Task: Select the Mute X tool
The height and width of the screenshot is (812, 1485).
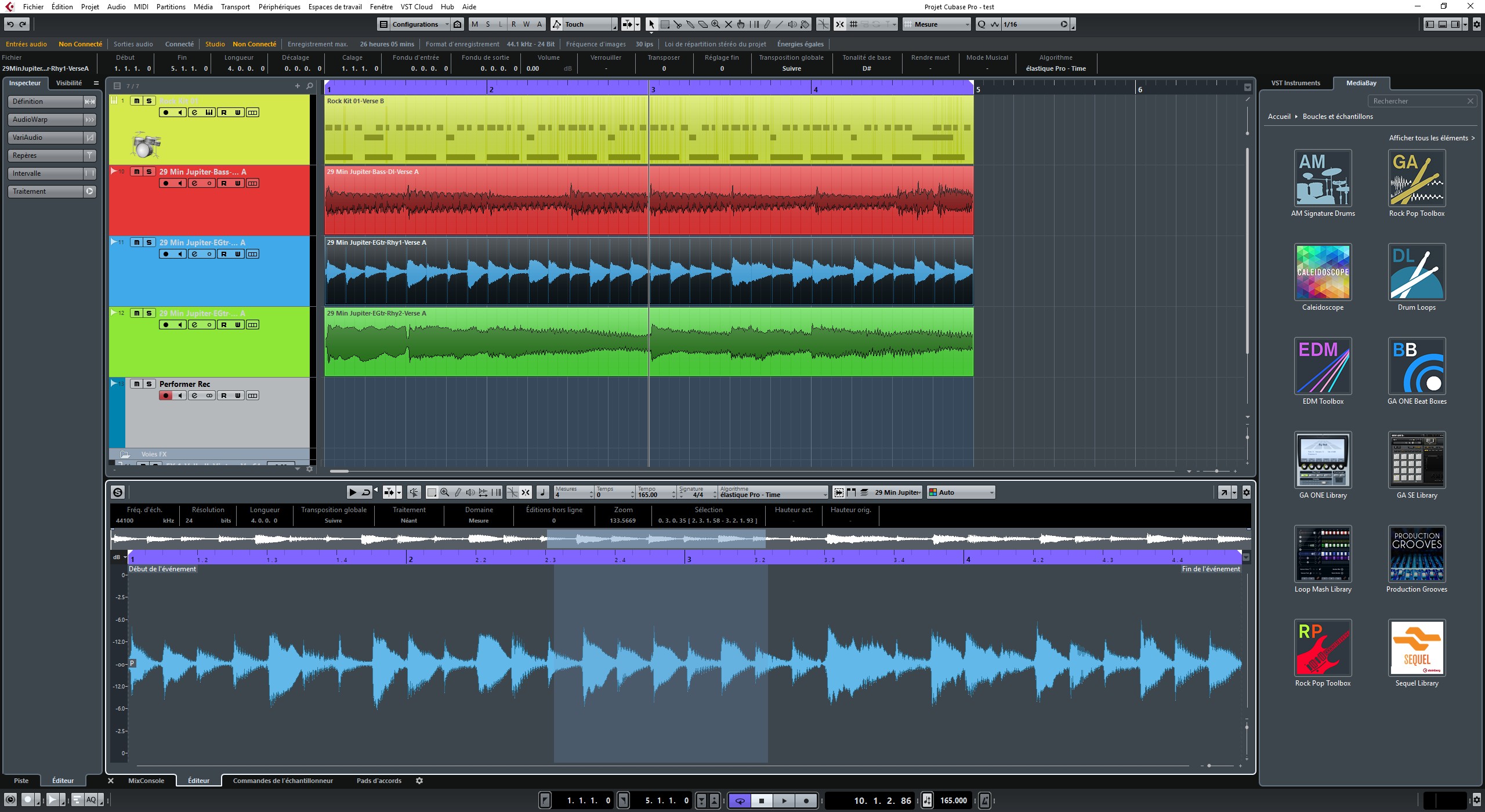Action: 729,24
